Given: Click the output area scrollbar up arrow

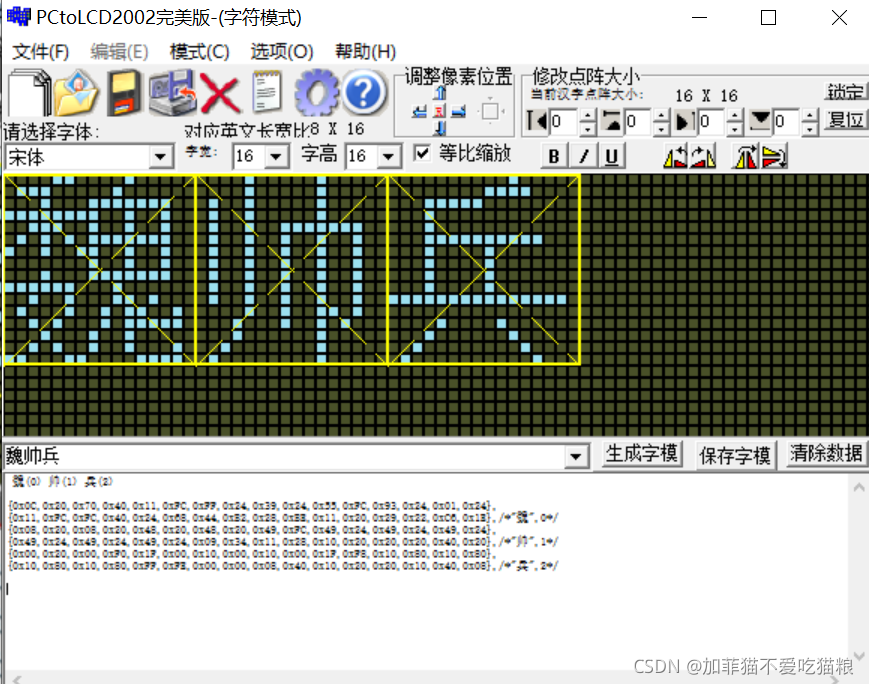Looking at the screenshot, I should click(x=858, y=488).
